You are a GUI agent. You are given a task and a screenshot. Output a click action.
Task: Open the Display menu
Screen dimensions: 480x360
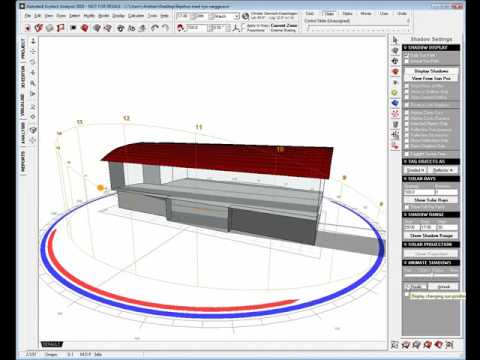click(x=118, y=16)
